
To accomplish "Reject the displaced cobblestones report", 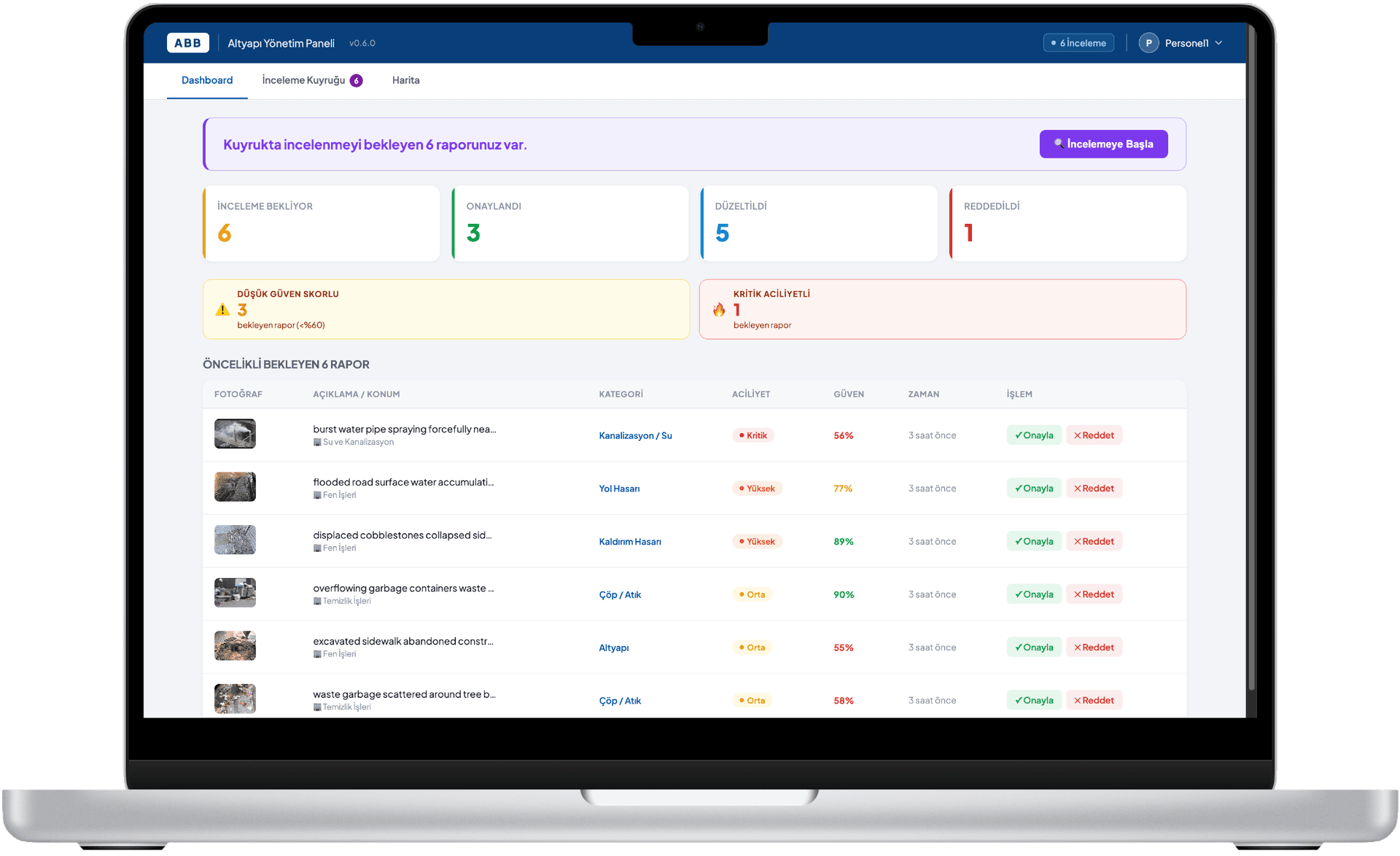I will pyautogui.click(x=1094, y=541).
